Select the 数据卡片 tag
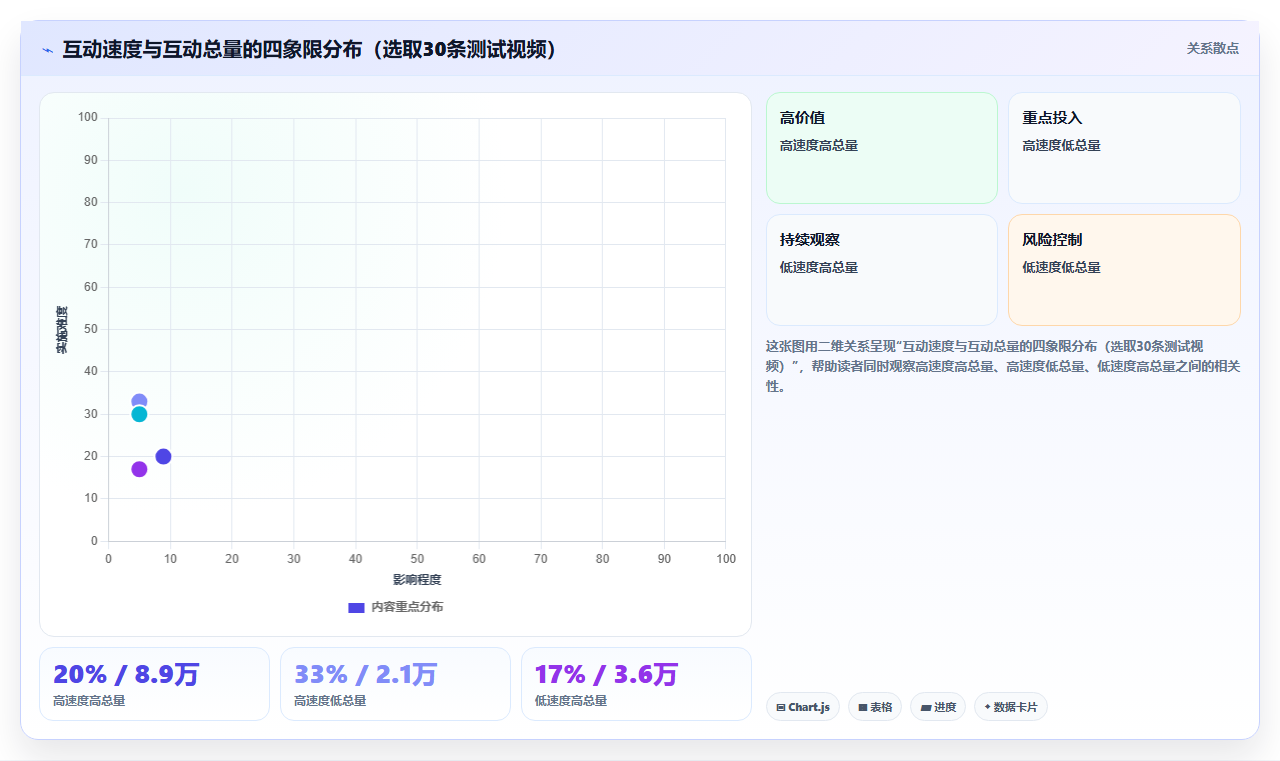Image resolution: width=1280 pixels, height=761 pixels. pos(1011,707)
